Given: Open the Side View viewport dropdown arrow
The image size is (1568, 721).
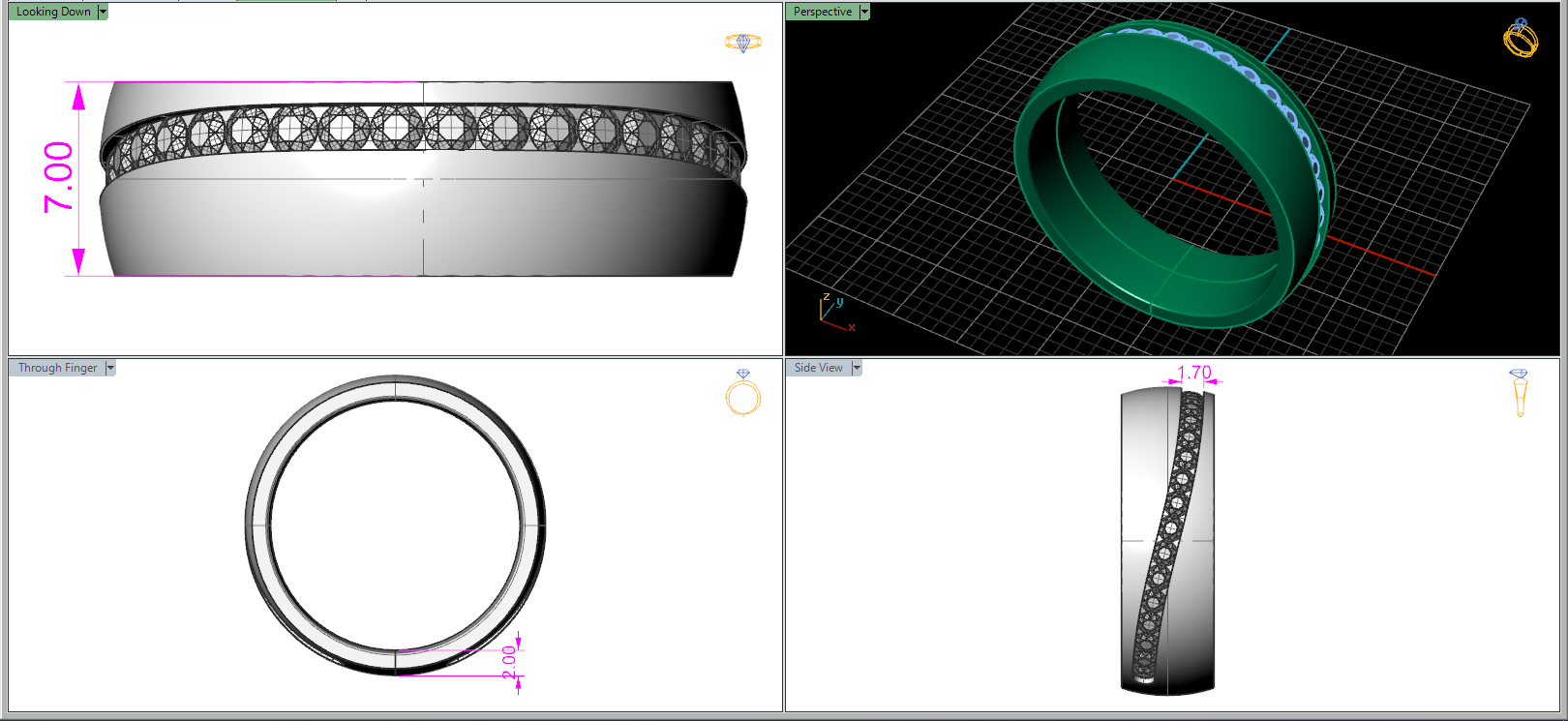Looking at the screenshot, I should 857,368.
